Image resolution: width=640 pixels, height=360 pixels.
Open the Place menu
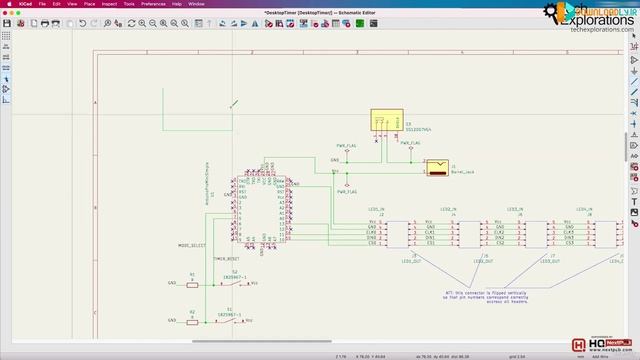pyautogui.click(x=89, y=4)
